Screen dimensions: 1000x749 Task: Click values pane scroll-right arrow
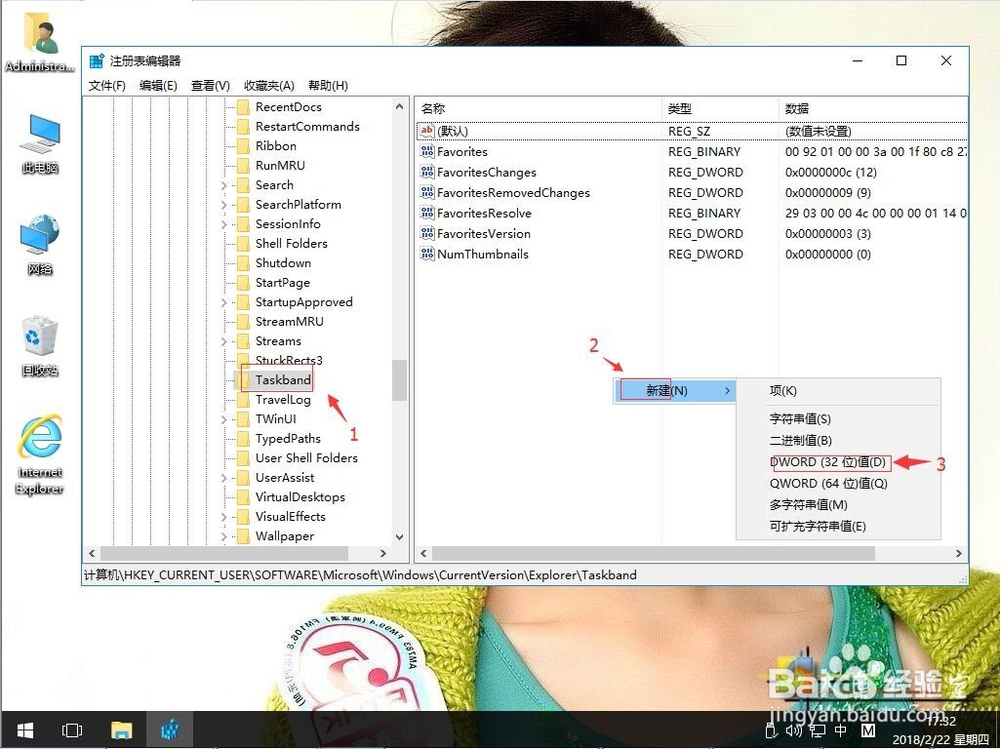click(959, 553)
